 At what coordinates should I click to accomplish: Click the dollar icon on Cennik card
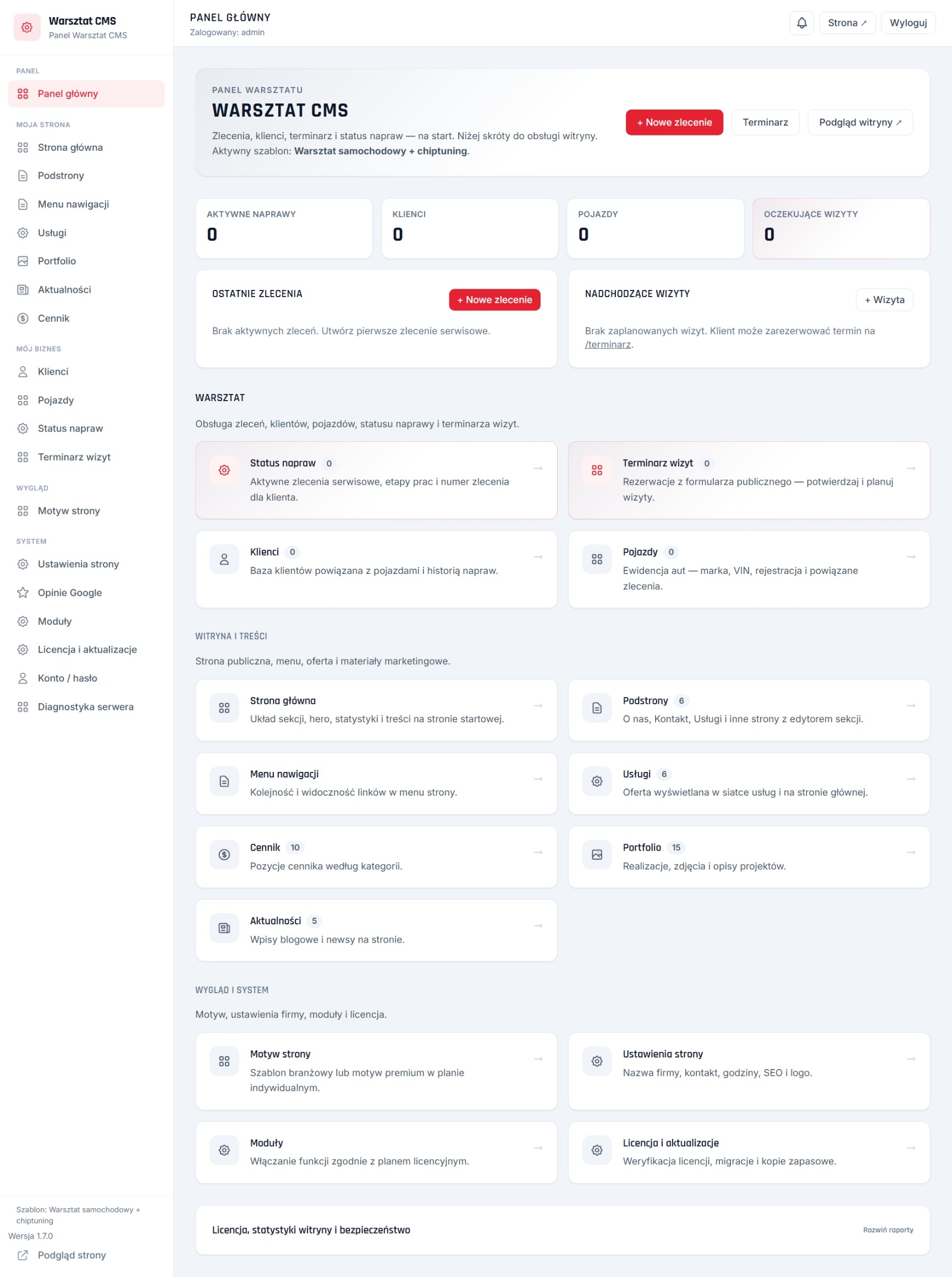(224, 854)
